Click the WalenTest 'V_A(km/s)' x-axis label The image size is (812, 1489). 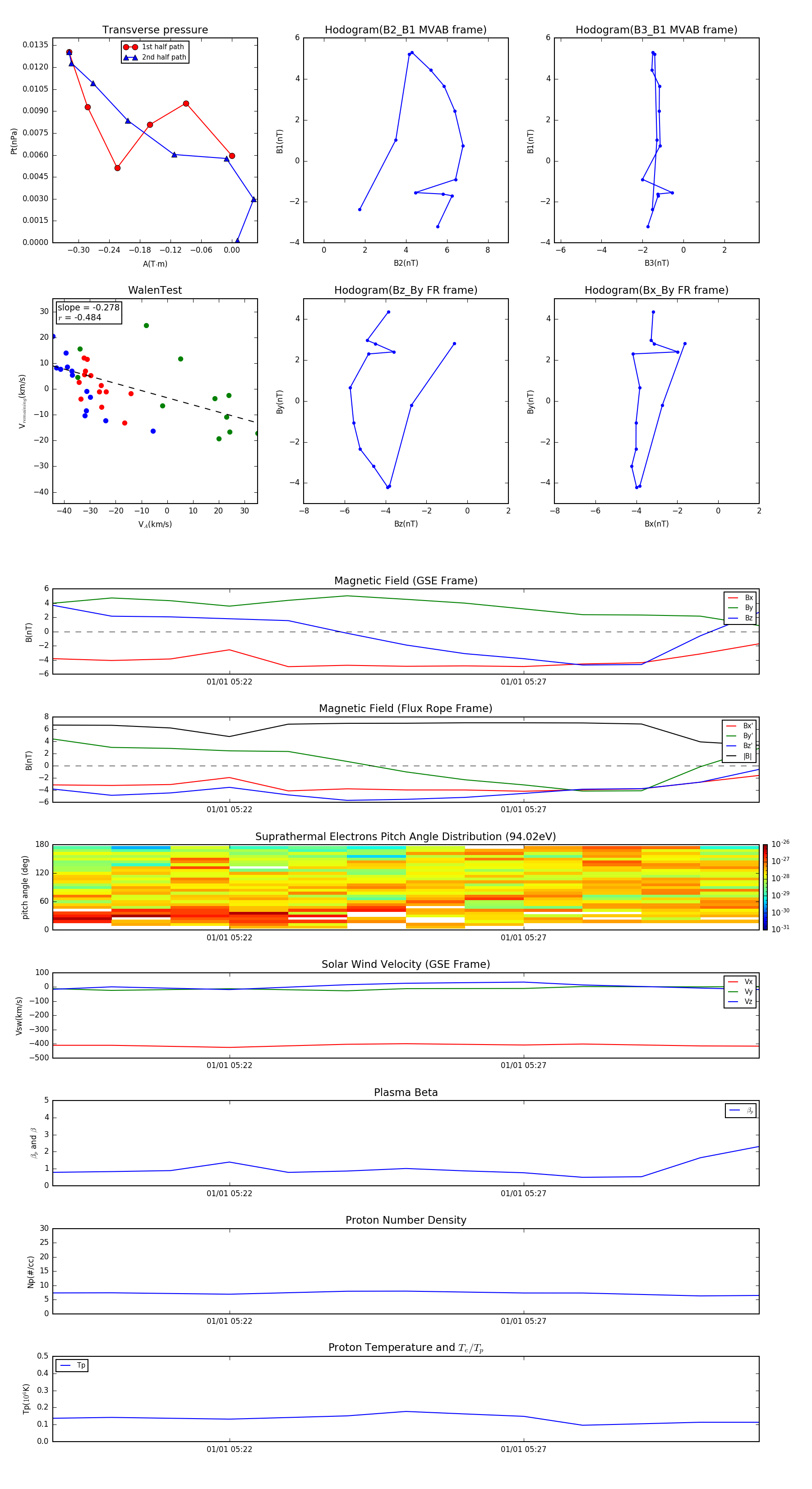click(x=155, y=524)
